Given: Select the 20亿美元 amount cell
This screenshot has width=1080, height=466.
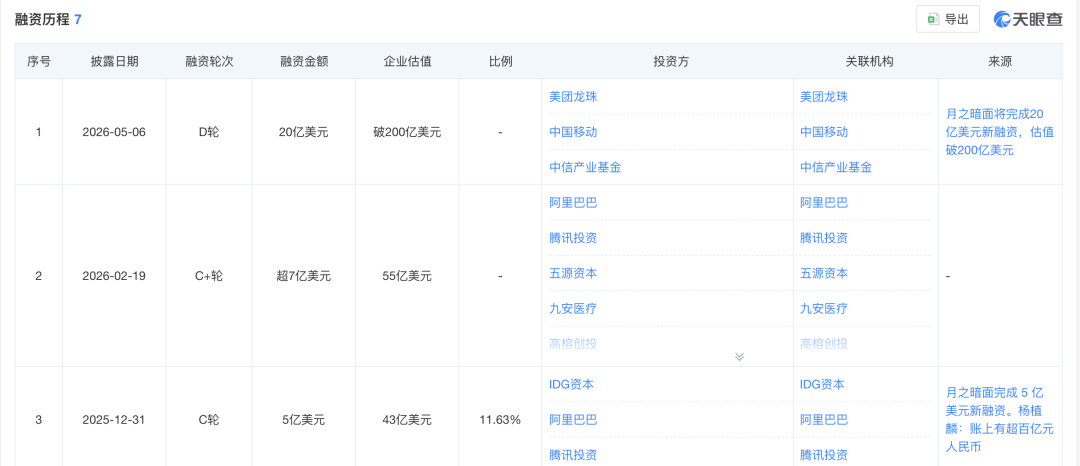Looking at the screenshot, I should [304, 132].
